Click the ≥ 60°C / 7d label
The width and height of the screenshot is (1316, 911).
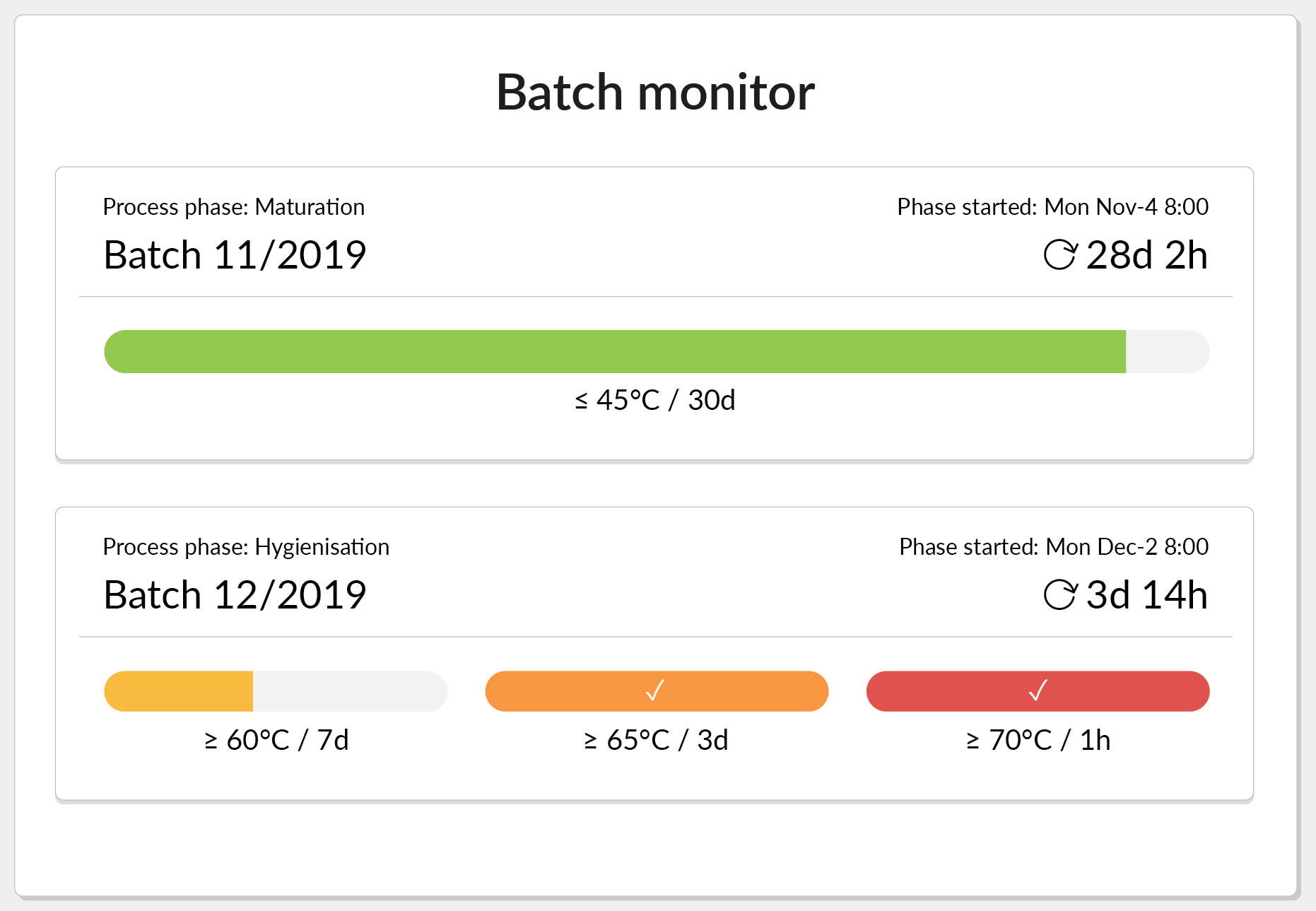[276, 740]
